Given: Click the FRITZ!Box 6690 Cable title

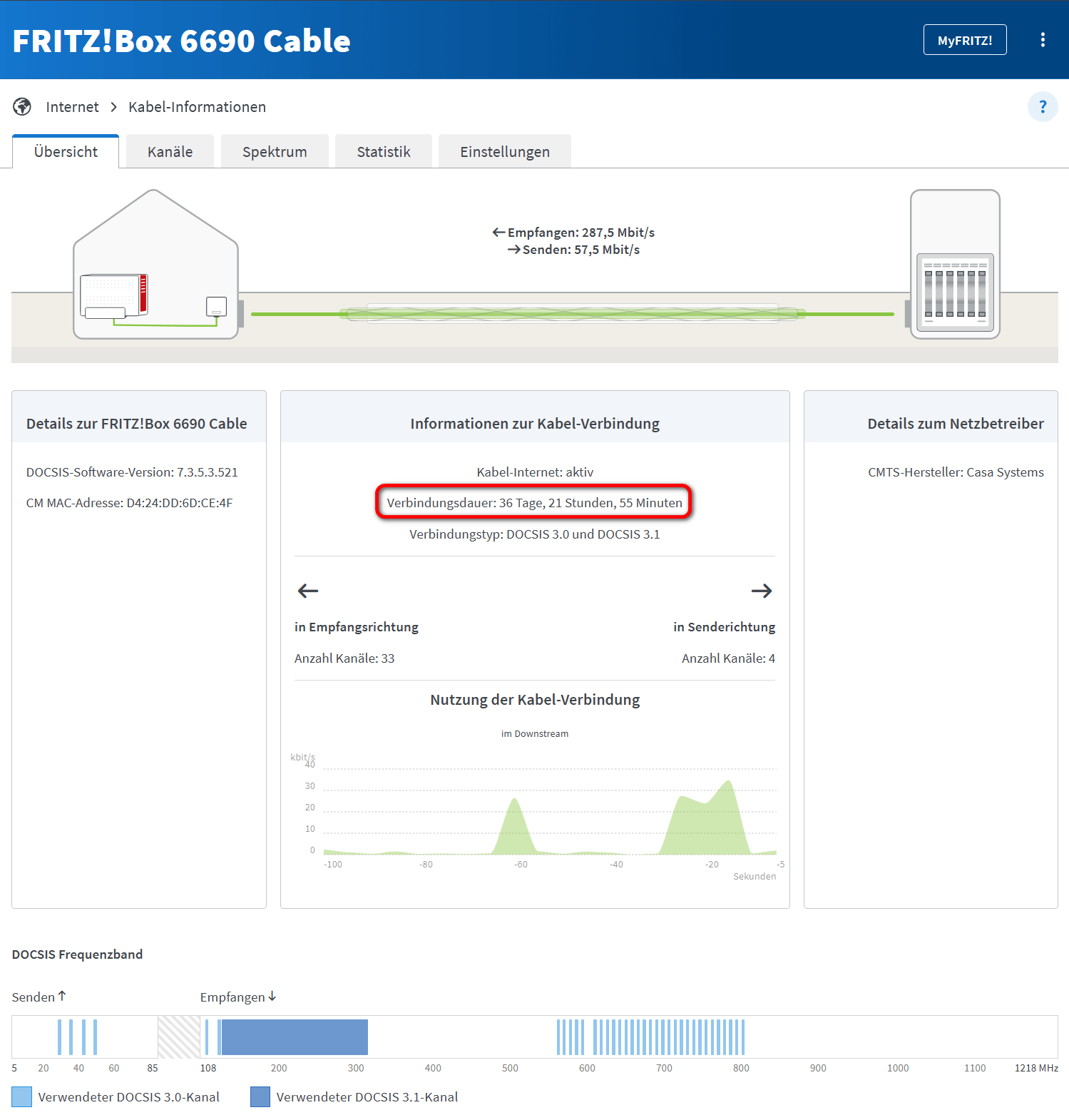Looking at the screenshot, I should click(181, 41).
